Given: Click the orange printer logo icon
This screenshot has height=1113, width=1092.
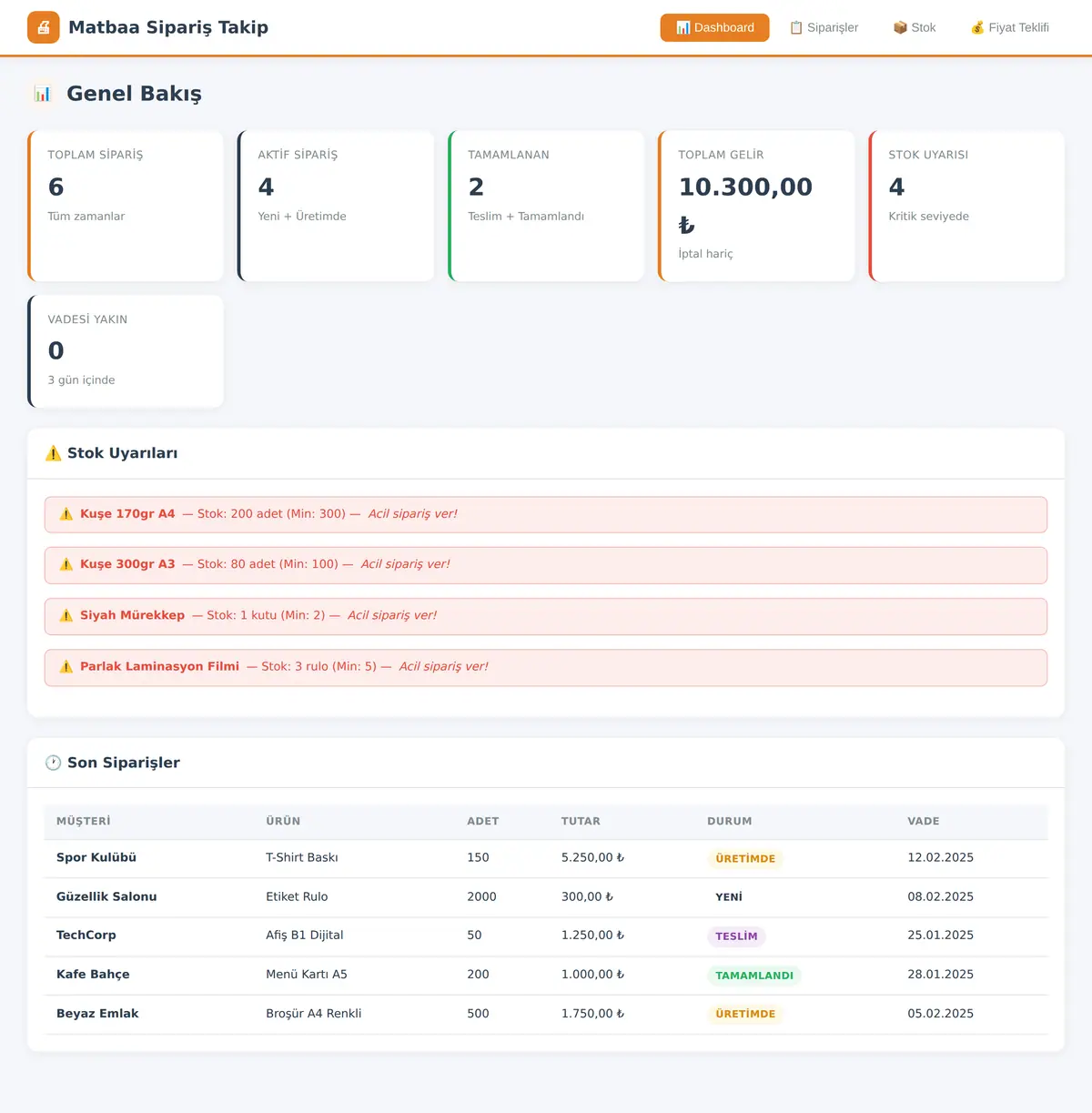Looking at the screenshot, I should [x=44, y=27].
